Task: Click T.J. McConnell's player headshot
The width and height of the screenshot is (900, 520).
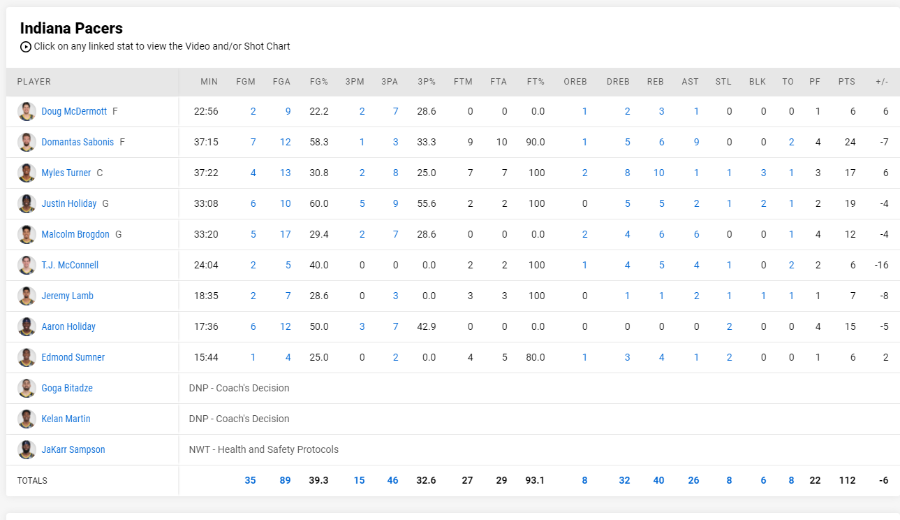Action: click(26, 265)
